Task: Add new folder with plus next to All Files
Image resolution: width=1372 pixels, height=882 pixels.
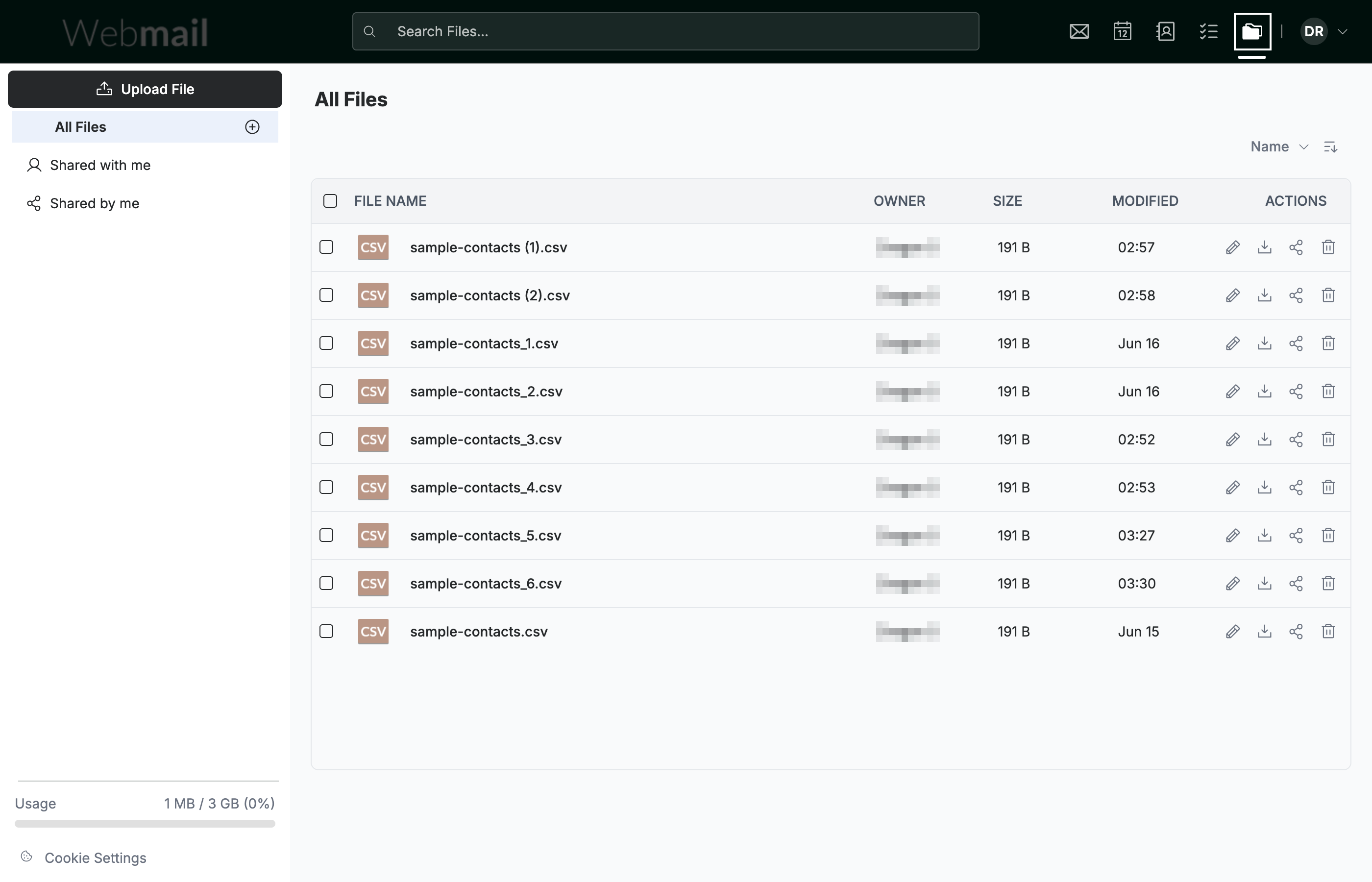Action: [x=252, y=127]
